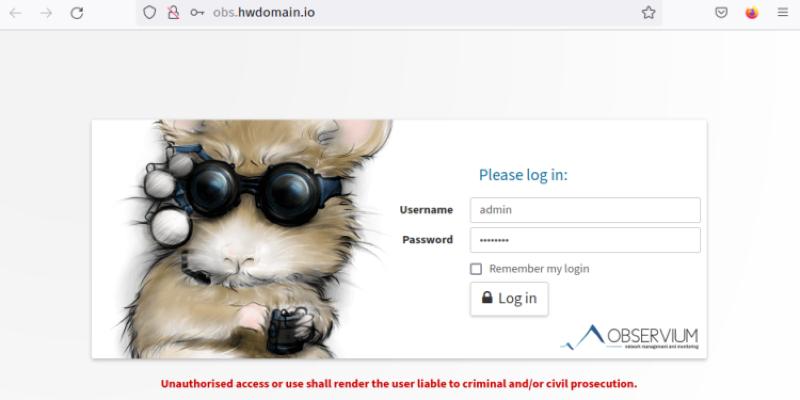
Task: Open the Firefox account icon
Action: tap(752, 12)
